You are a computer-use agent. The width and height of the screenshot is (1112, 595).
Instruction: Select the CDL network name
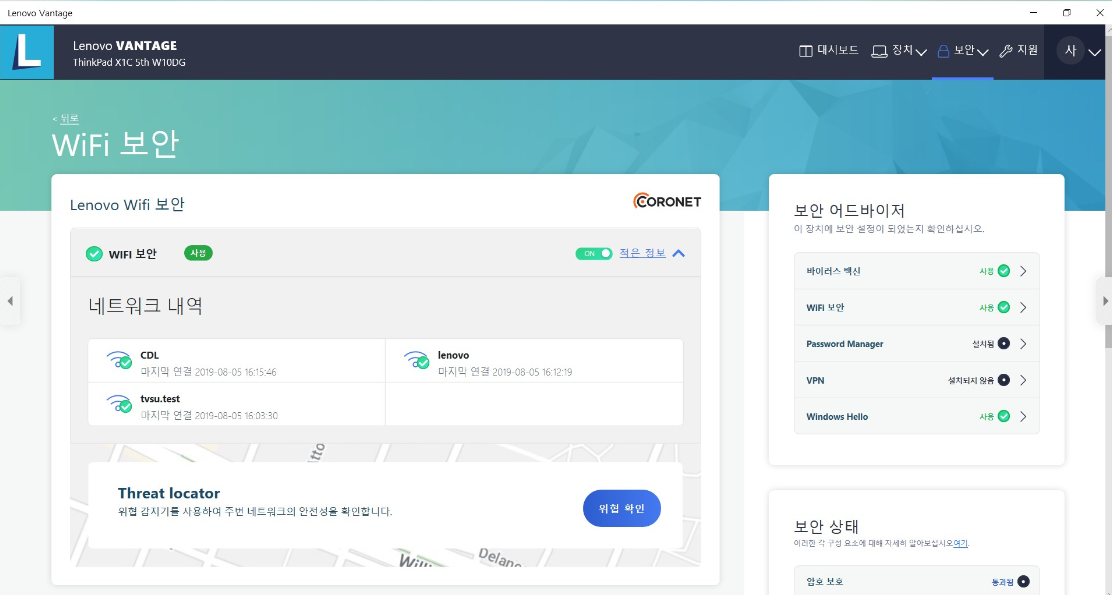click(x=150, y=355)
